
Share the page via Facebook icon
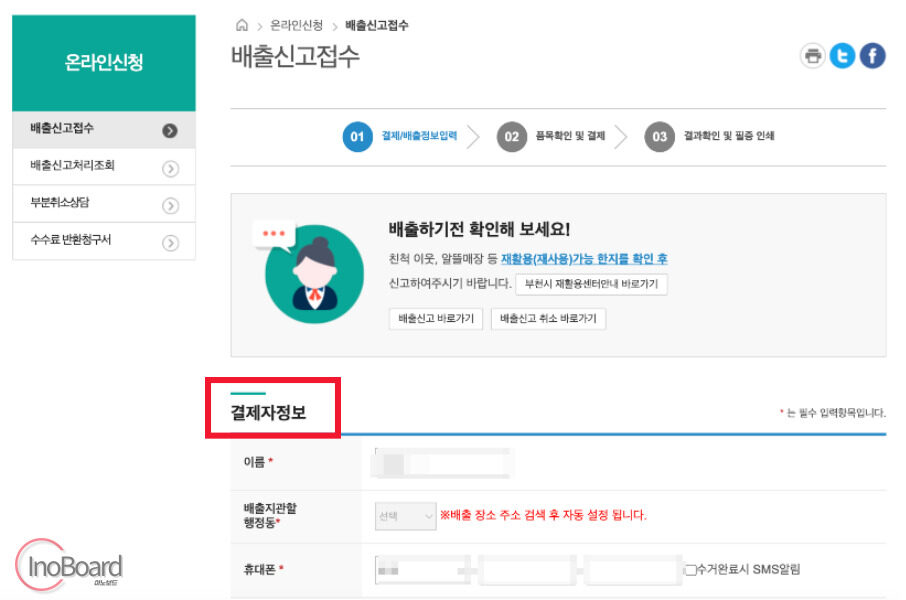coord(872,56)
